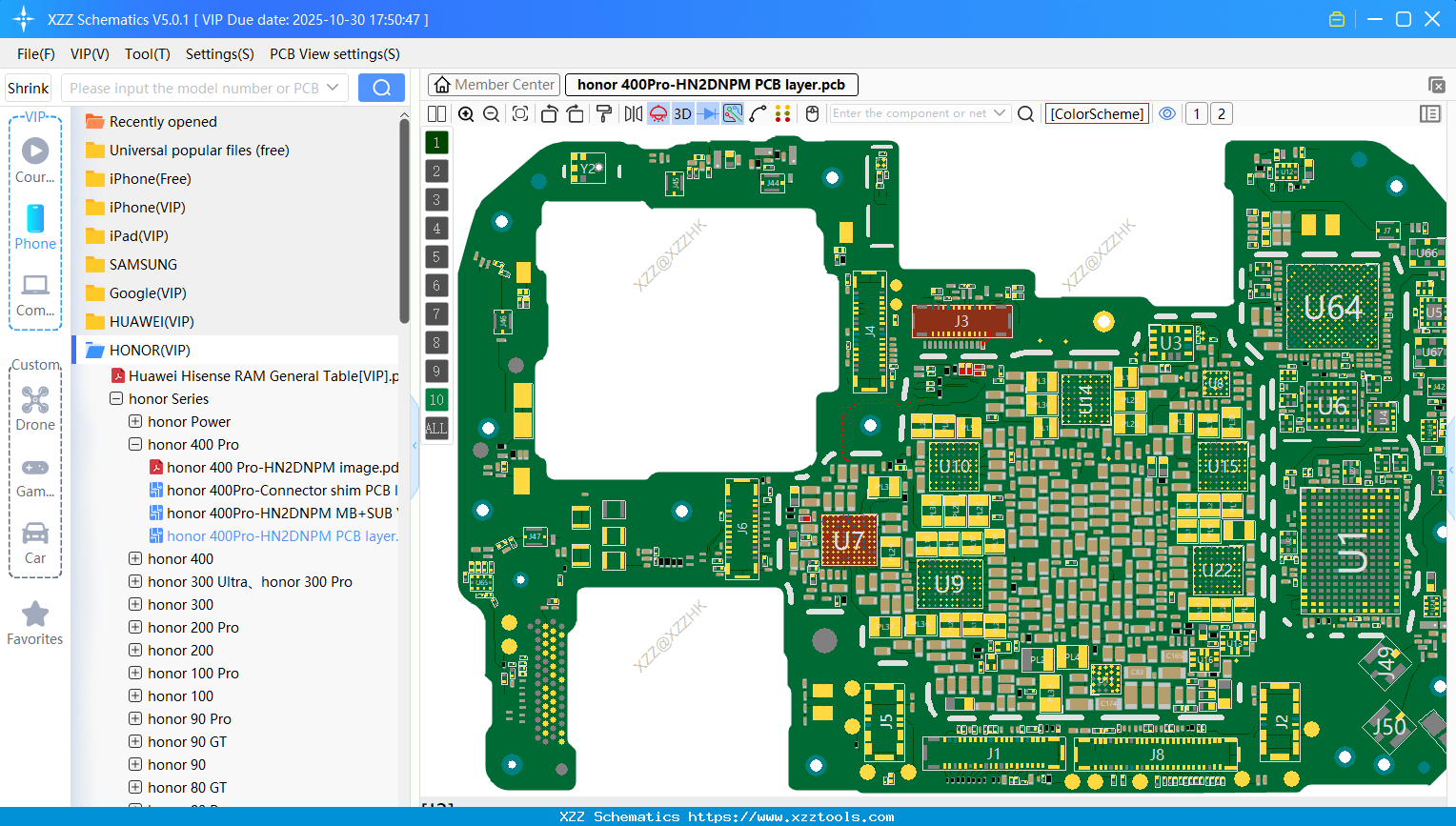Toggle the red highlight lamp tool
Screen dimensions: 1456x826
[x=658, y=113]
